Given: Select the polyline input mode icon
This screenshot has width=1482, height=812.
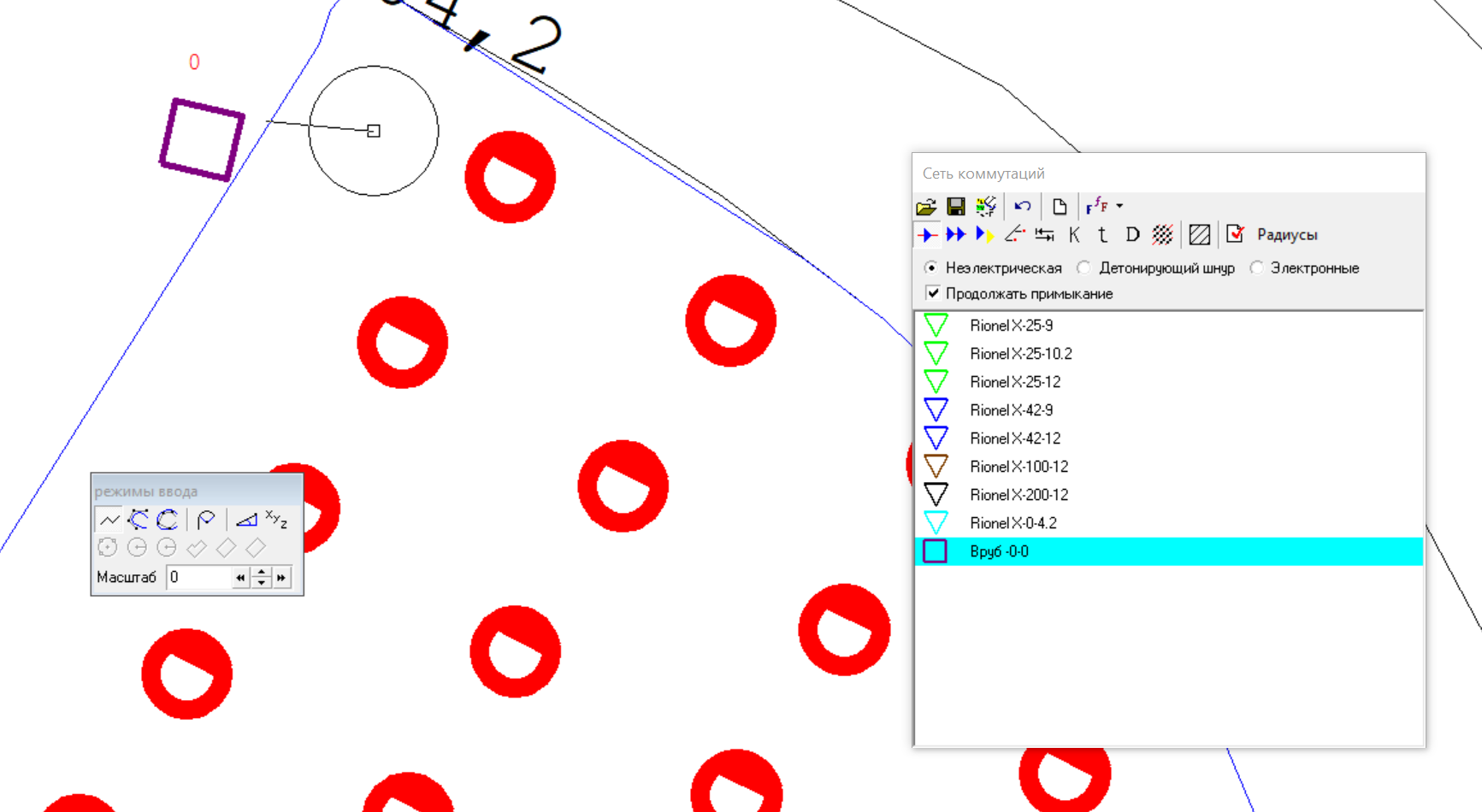Looking at the screenshot, I should (x=109, y=520).
